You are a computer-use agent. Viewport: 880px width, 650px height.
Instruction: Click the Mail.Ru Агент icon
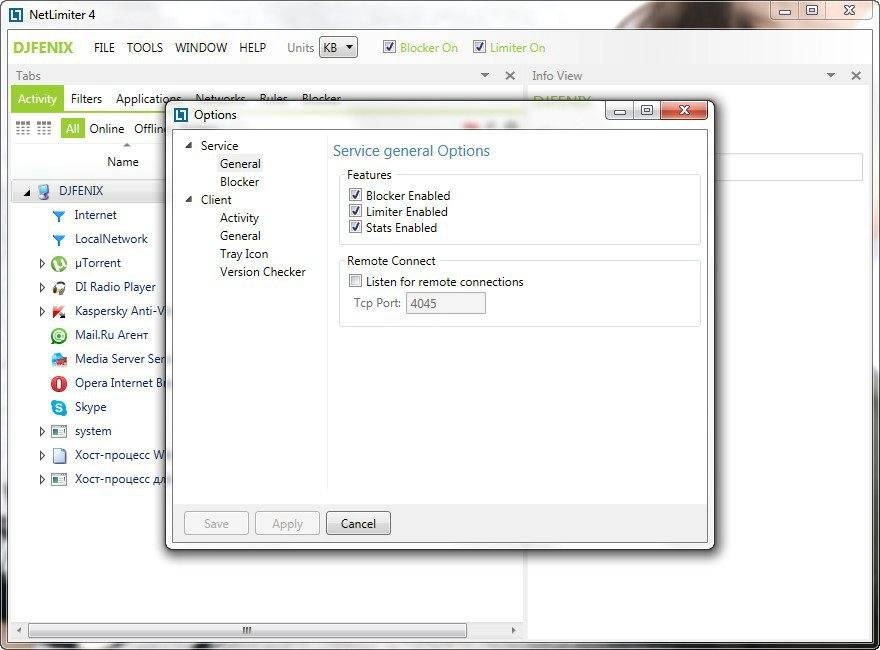tap(58, 336)
